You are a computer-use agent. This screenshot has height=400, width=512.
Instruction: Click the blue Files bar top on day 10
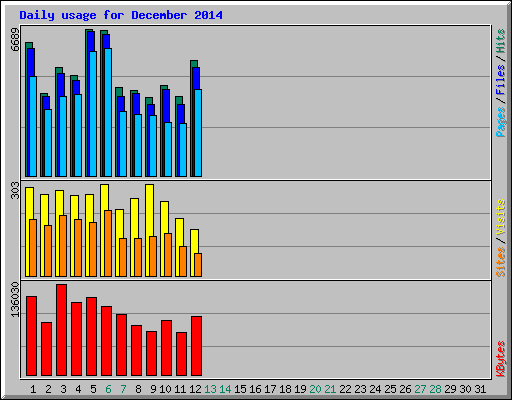click(x=166, y=105)
